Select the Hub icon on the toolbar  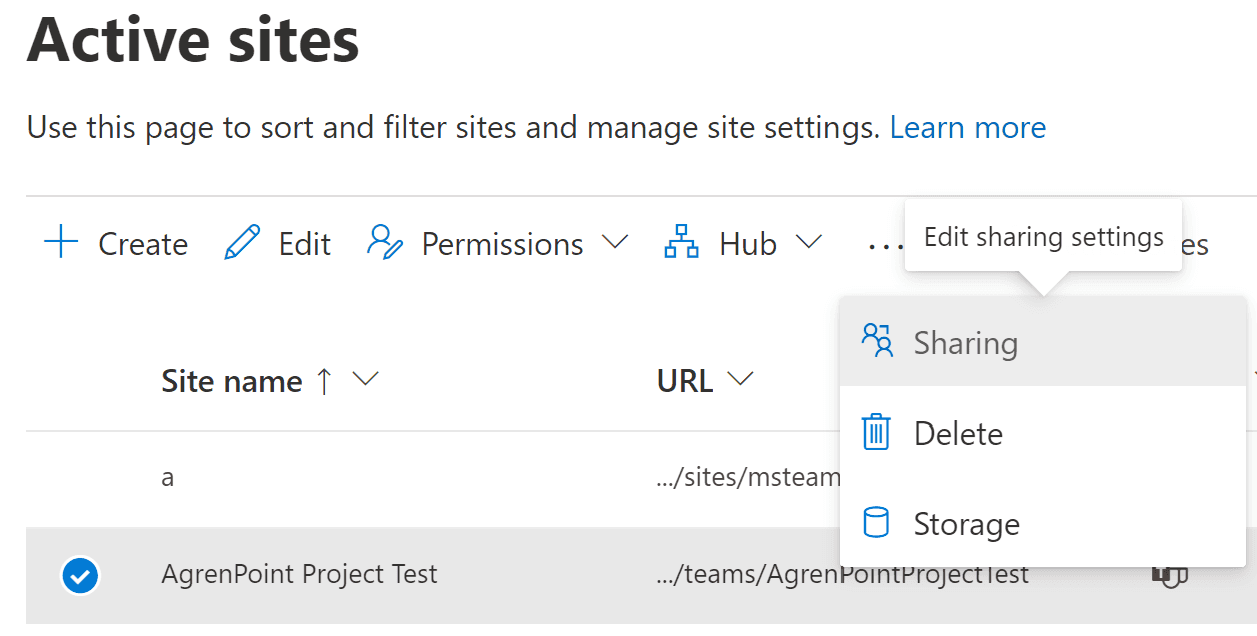(681, 242)
